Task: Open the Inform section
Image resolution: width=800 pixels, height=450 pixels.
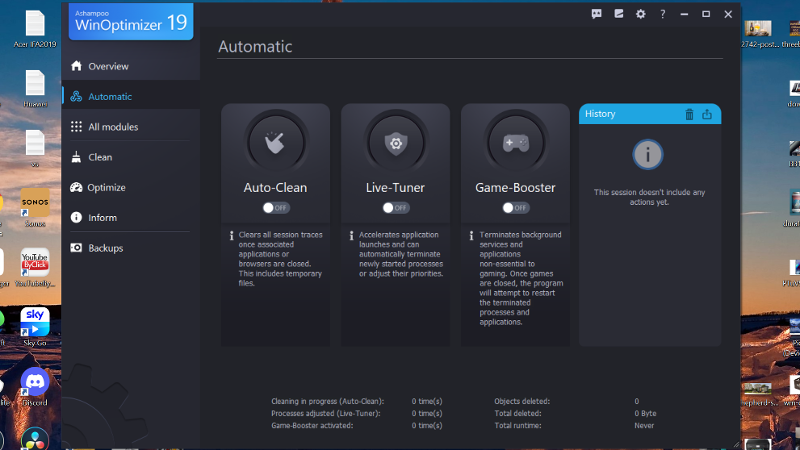Action: (131, 217)
